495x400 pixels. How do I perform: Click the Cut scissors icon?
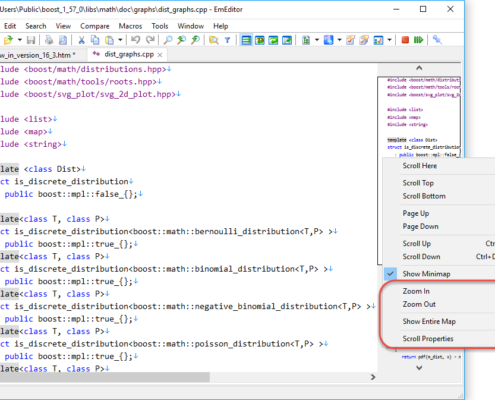click(81, 40)
